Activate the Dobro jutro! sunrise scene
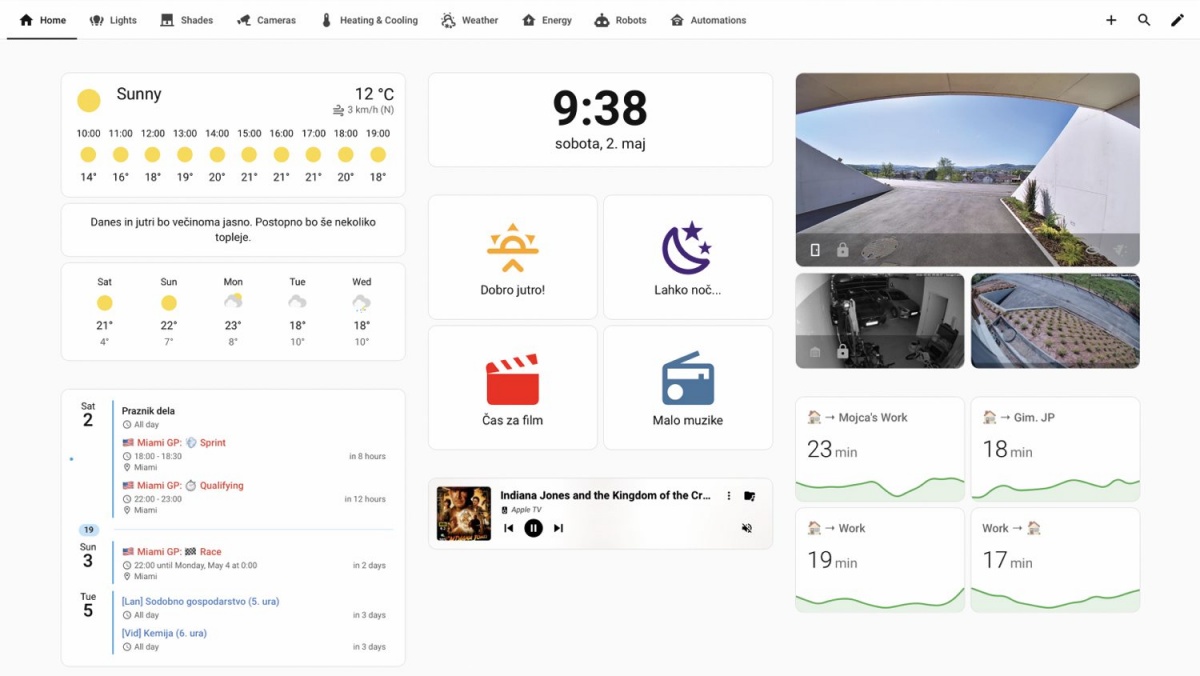 click(x=513, y=257)
